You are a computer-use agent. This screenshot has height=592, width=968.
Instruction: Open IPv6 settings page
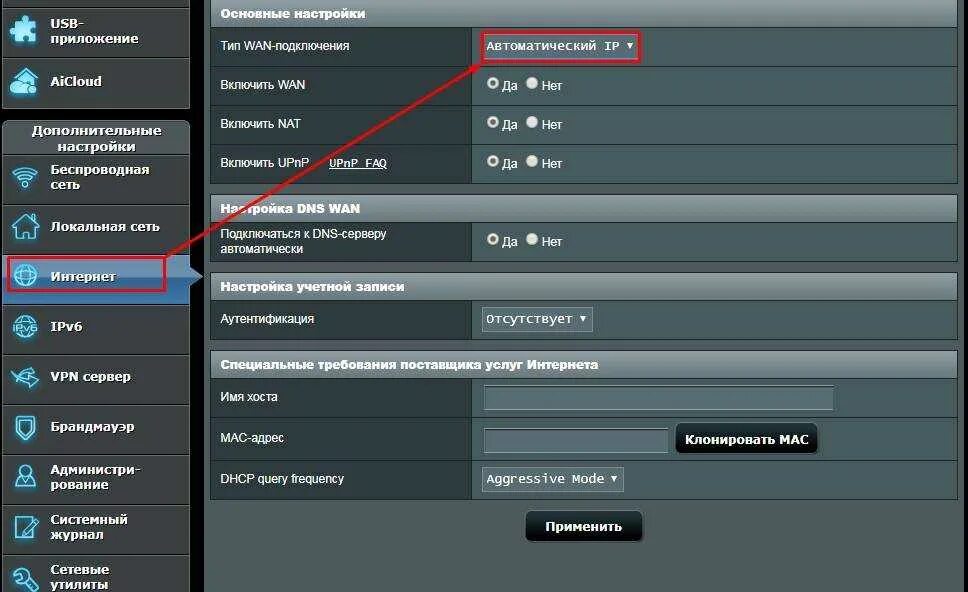pos(96,329)
